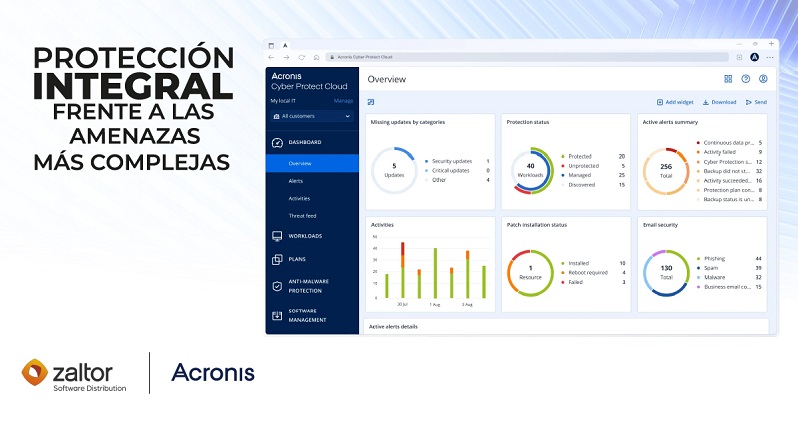This screenshot has height=445, width=798.
Task: Open Software Management sidebar icon
Action: coord(277,315)
